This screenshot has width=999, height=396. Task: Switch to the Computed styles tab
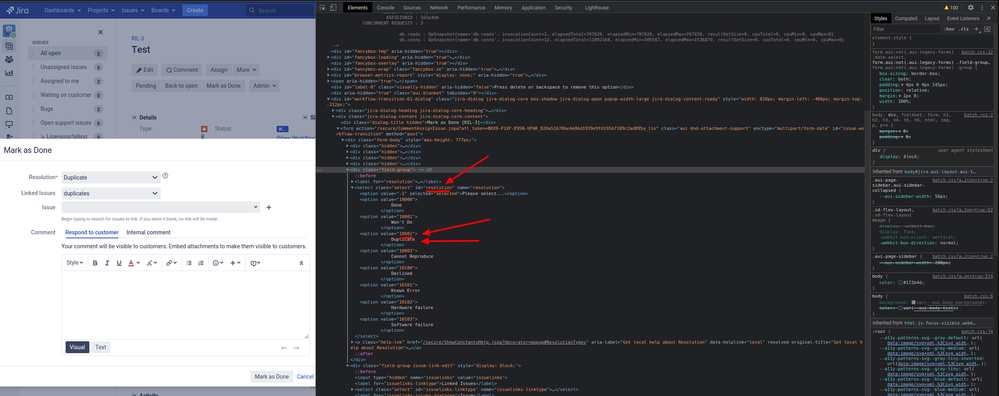point(906,18)
